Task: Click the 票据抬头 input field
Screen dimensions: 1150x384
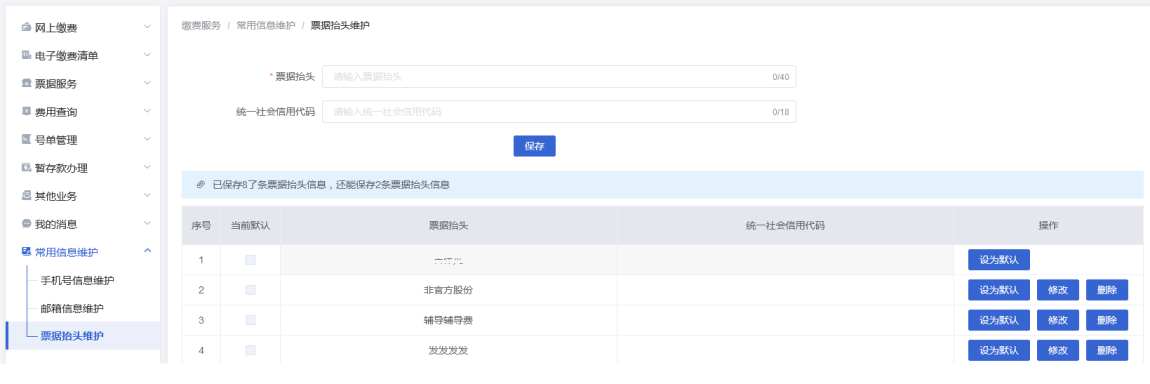Action: (559, 76)
